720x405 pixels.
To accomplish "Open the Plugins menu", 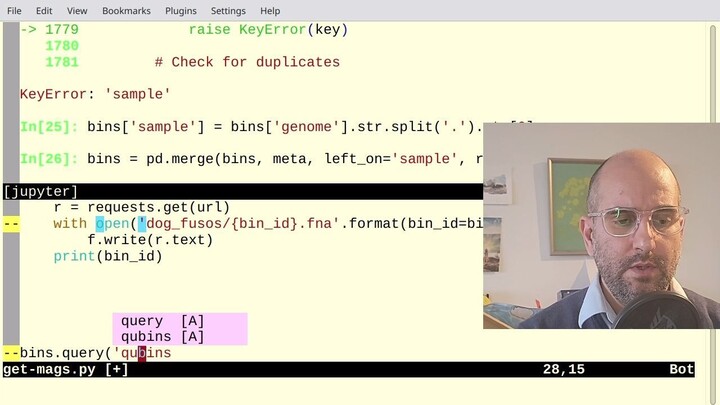I will 180,10.
